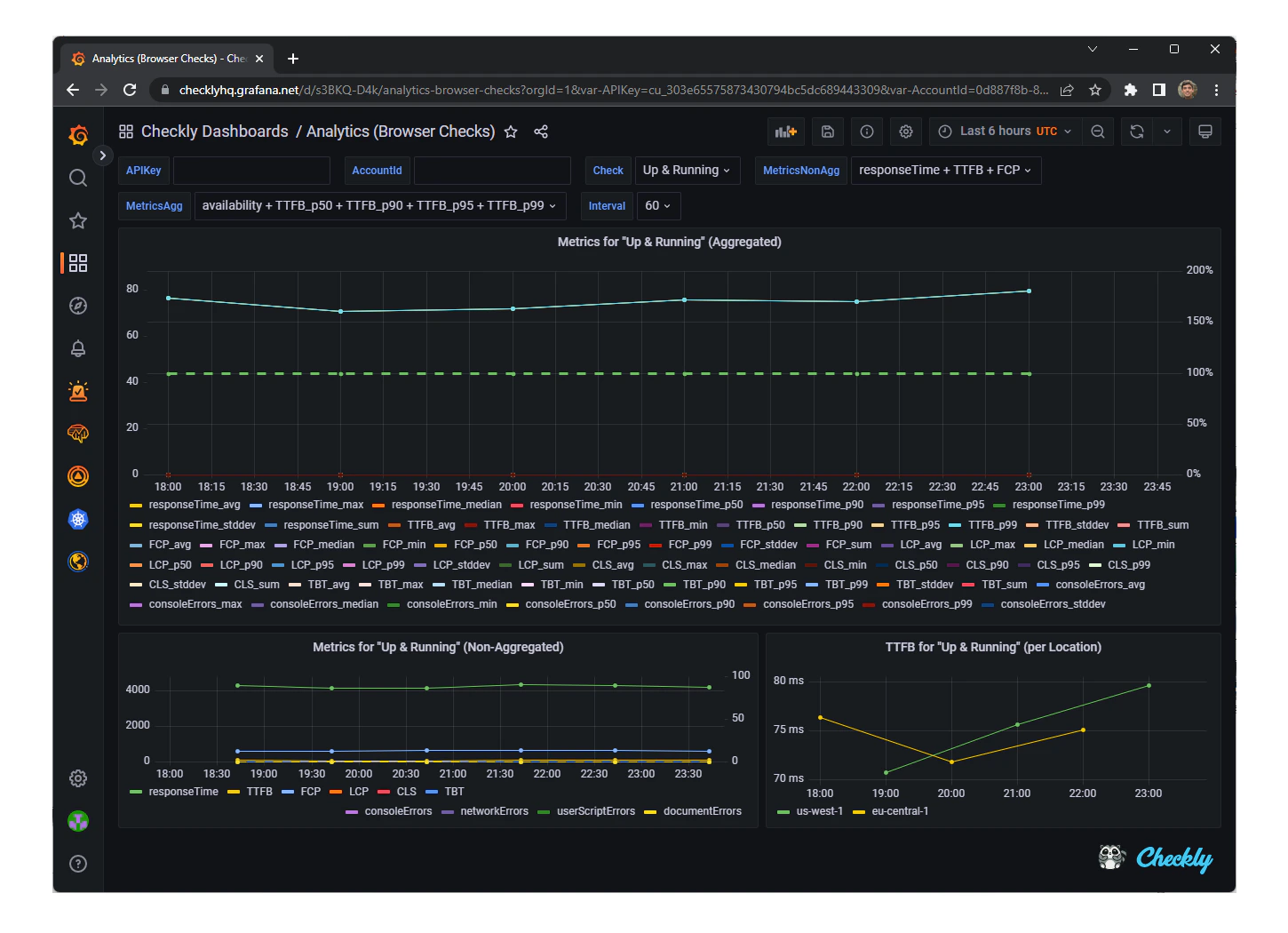Select the Kubernetes icon in the sidebar
Screen dimensions: 1288x933
click(x=78, y=520)
